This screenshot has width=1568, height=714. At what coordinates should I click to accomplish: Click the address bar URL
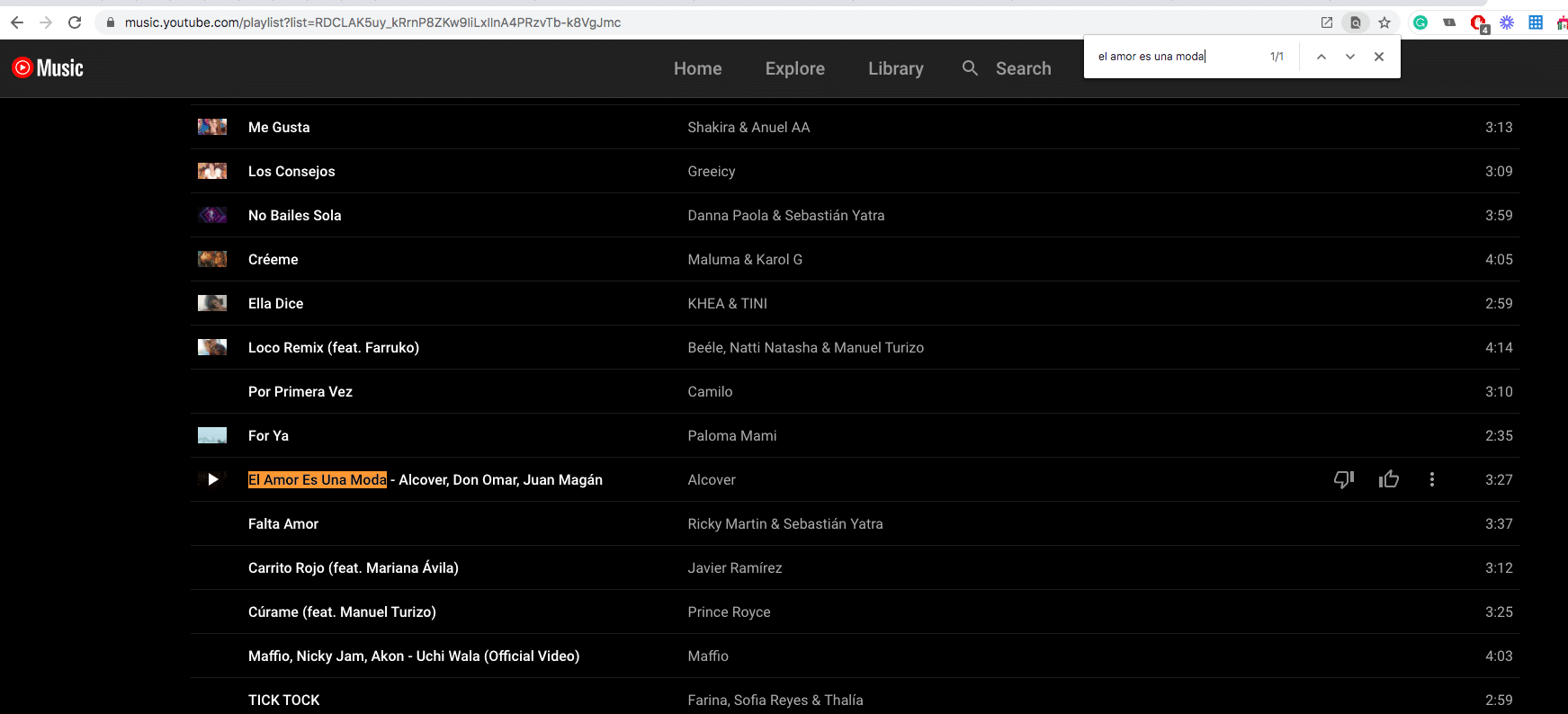click(x=372, y=22)
